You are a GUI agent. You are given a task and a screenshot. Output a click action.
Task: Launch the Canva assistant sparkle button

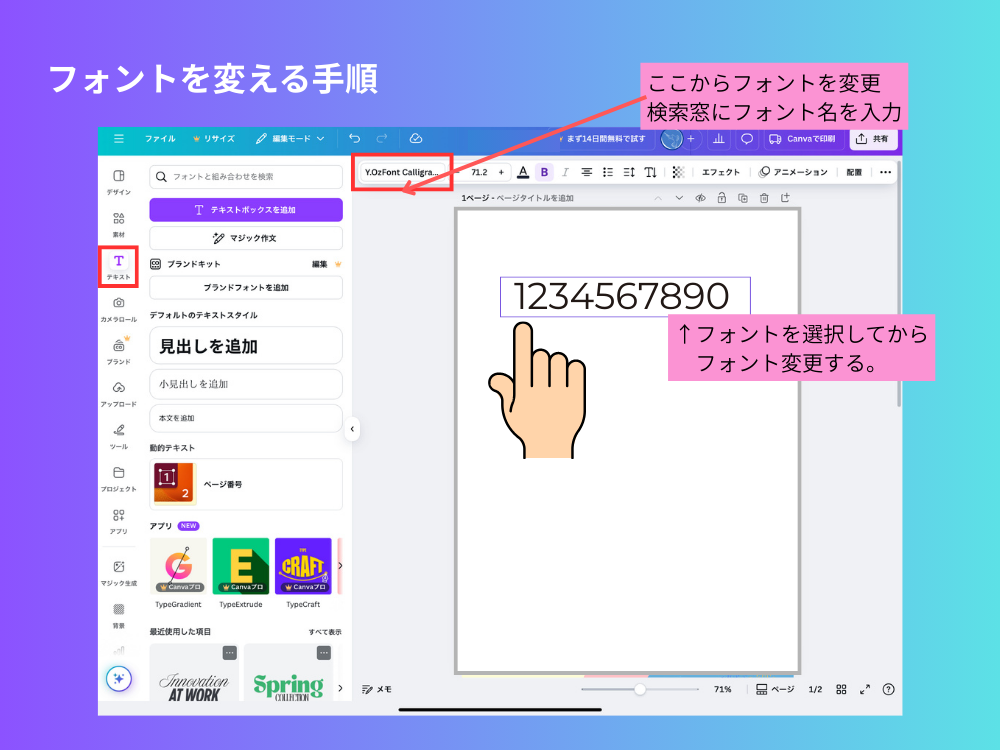119,679
